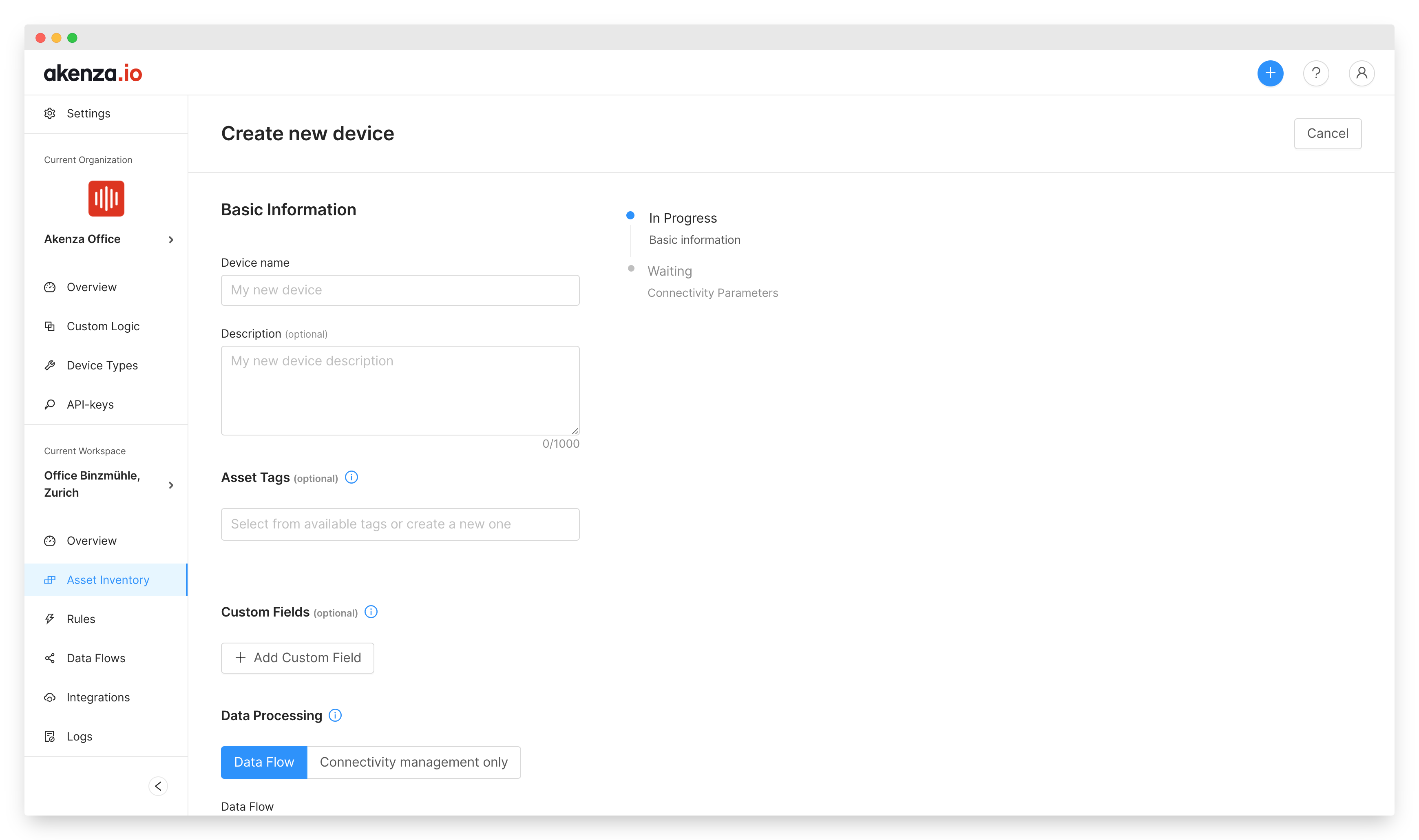Click the akenza.io logo
Image resolution: width=1419 pixels, height=840 pixels.
click(93, 73)
